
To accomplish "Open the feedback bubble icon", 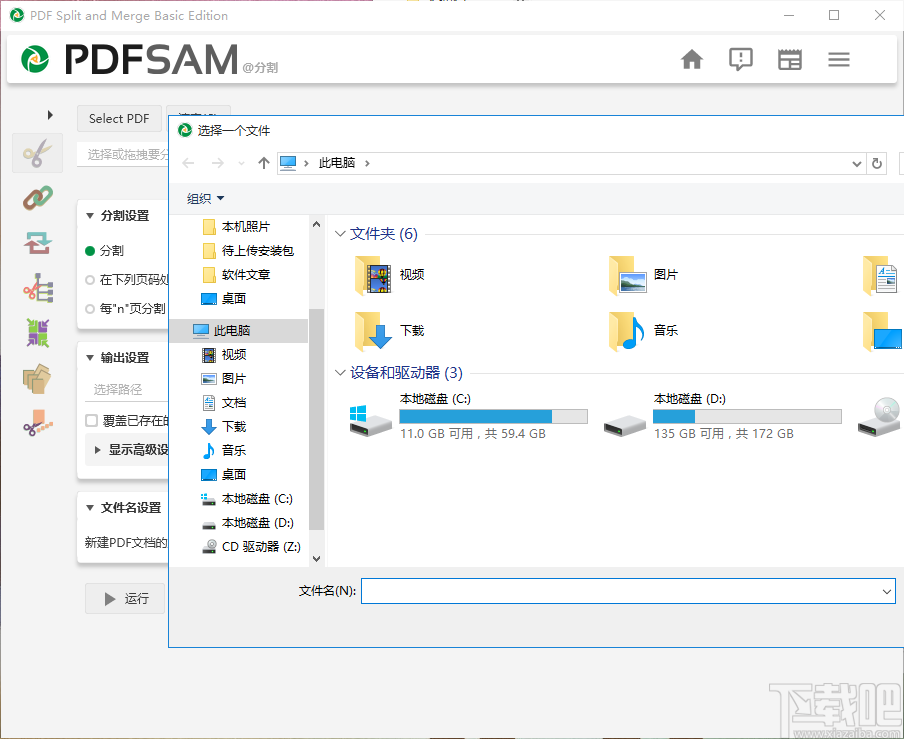I will 740,59.
